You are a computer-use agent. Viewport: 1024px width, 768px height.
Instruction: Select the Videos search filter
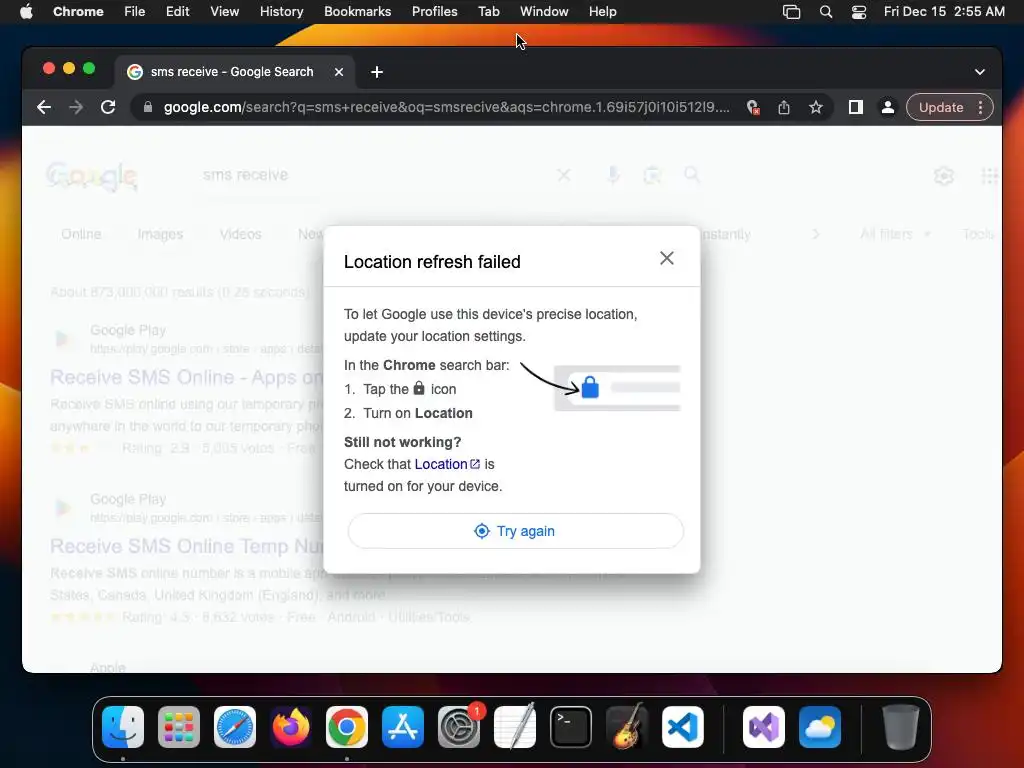(x=240, y=234)
